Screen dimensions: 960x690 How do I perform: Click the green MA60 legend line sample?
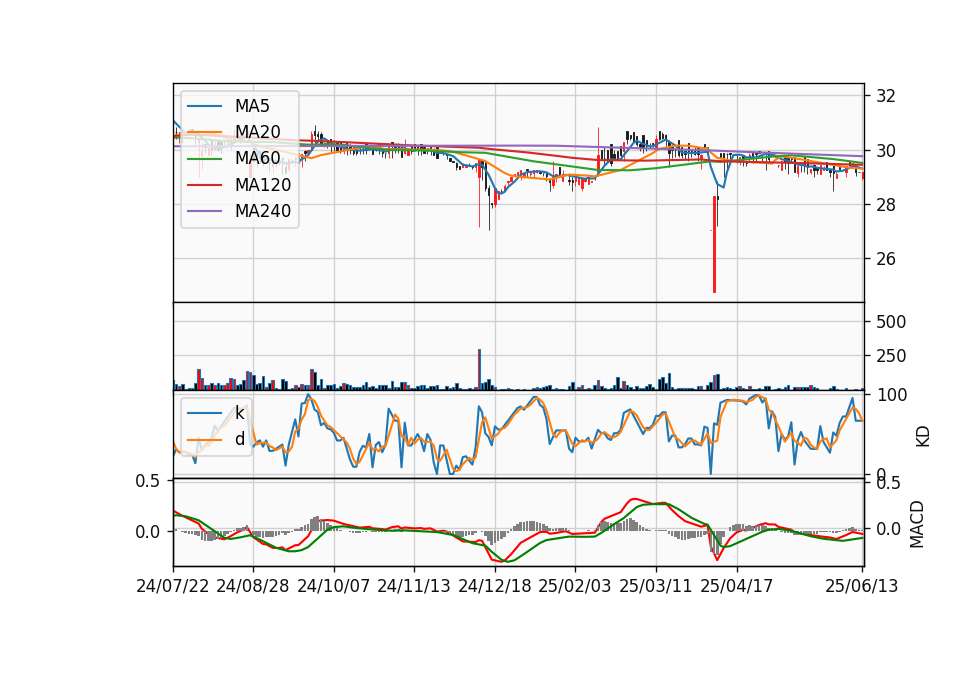point(204,159)
